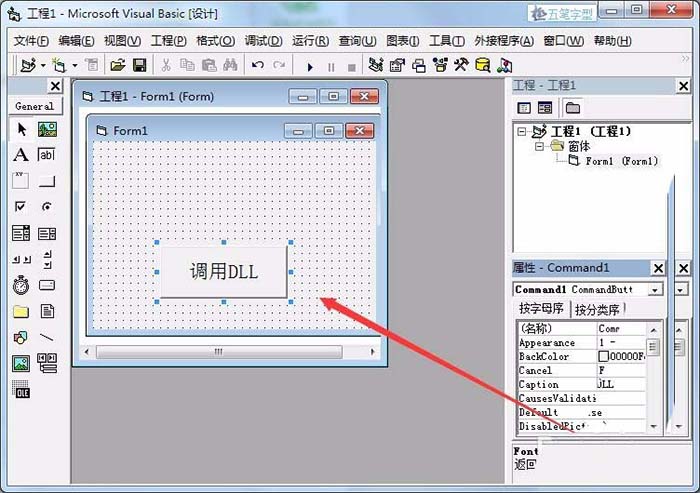The image size is (700, 493).
Task: Click the Paste toolbar icon
Action: [209, 66]
